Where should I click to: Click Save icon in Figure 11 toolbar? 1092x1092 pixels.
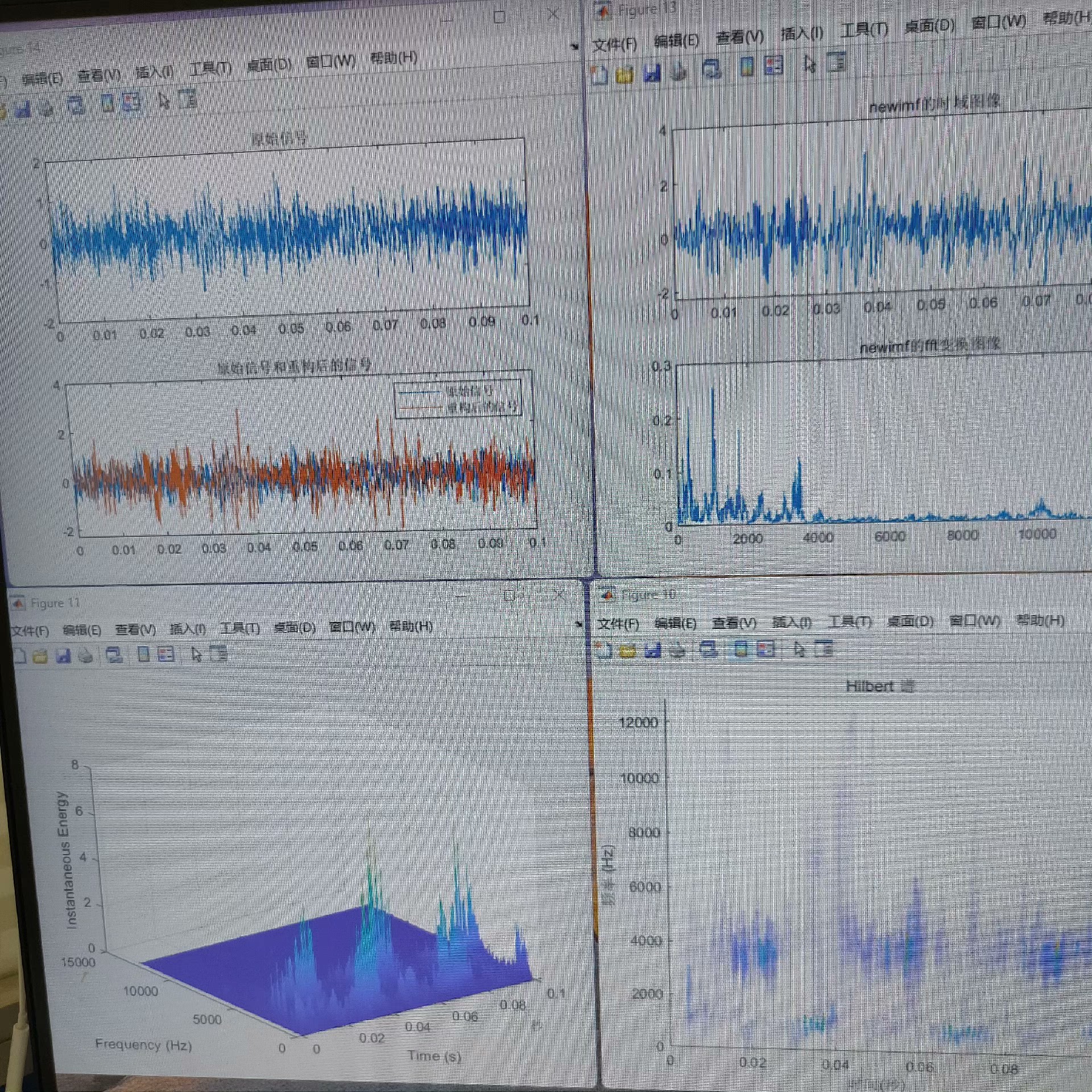coord(63,656)
